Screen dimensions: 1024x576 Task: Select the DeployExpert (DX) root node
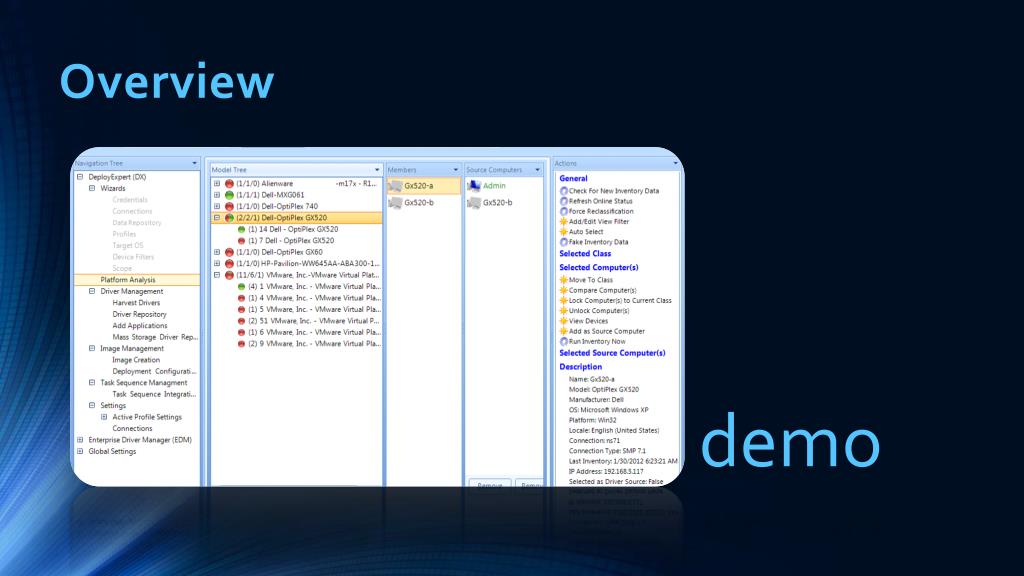coord(117,177)
